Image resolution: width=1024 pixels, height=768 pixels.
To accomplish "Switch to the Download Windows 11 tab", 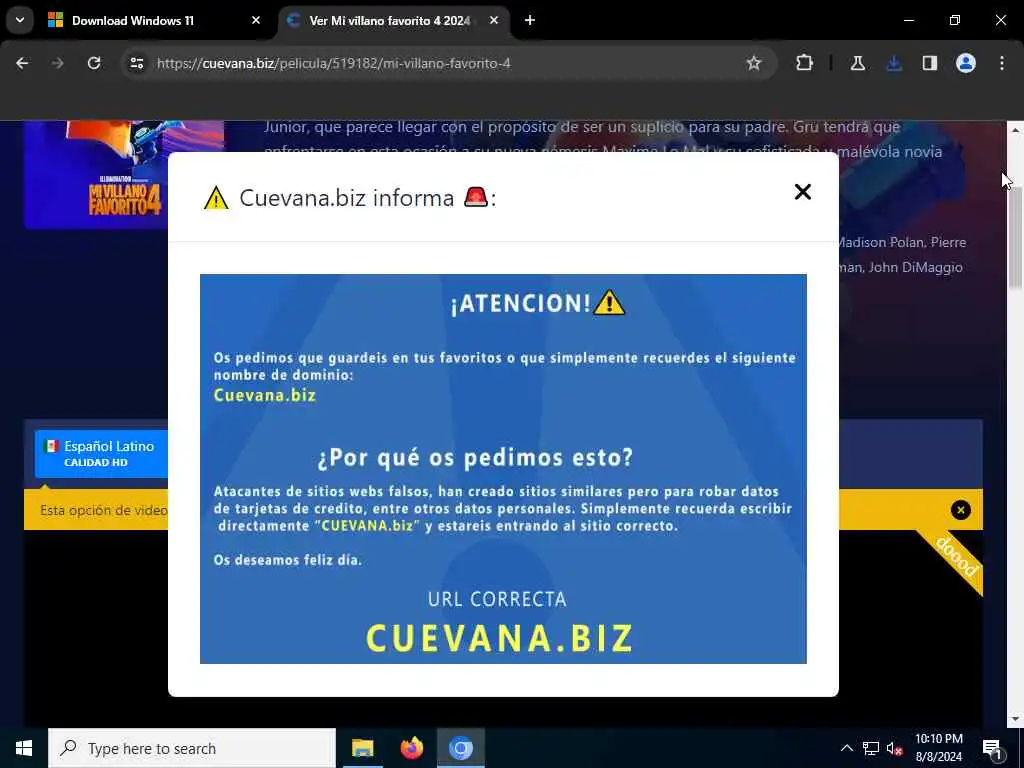I will click(x=154, y=20).
